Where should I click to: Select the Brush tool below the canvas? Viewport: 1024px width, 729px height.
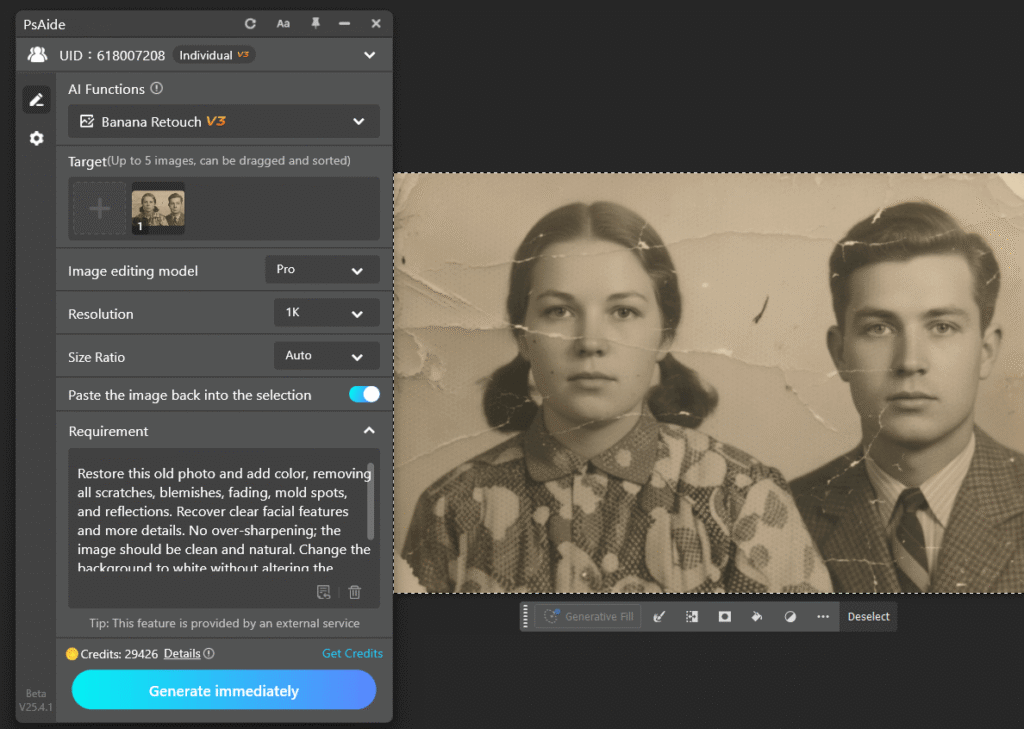point(658,616)
